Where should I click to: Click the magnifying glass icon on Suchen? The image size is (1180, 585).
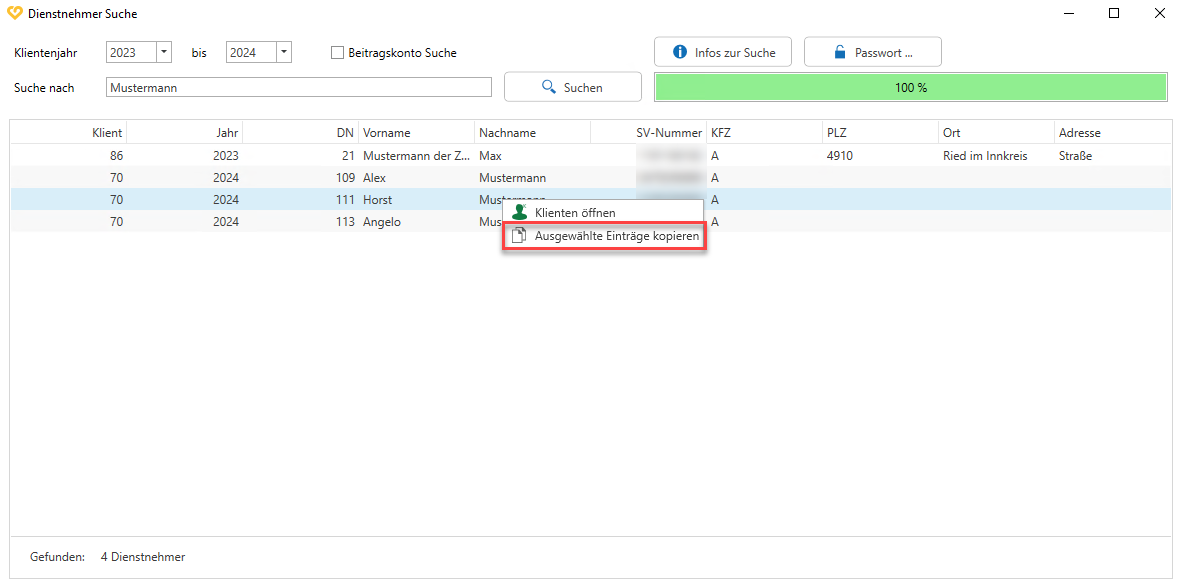(548, 87)
